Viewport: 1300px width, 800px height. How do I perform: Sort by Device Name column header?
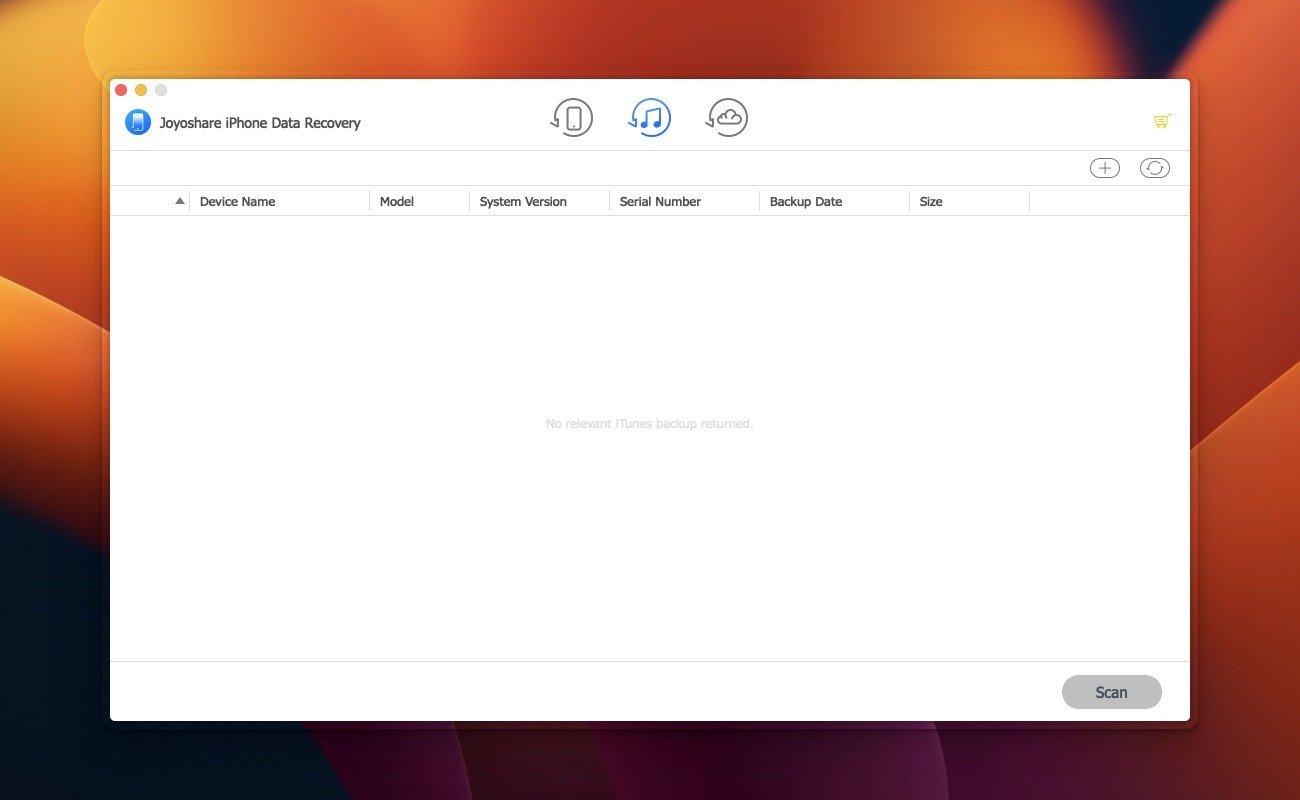[237, 201]
